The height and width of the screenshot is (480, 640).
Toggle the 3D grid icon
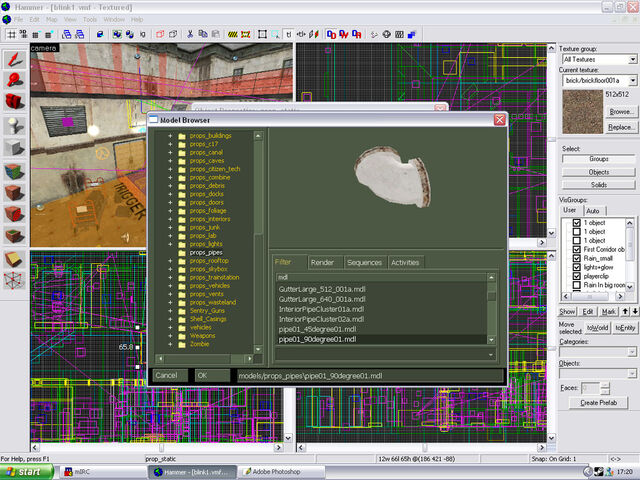pos(23,34)
